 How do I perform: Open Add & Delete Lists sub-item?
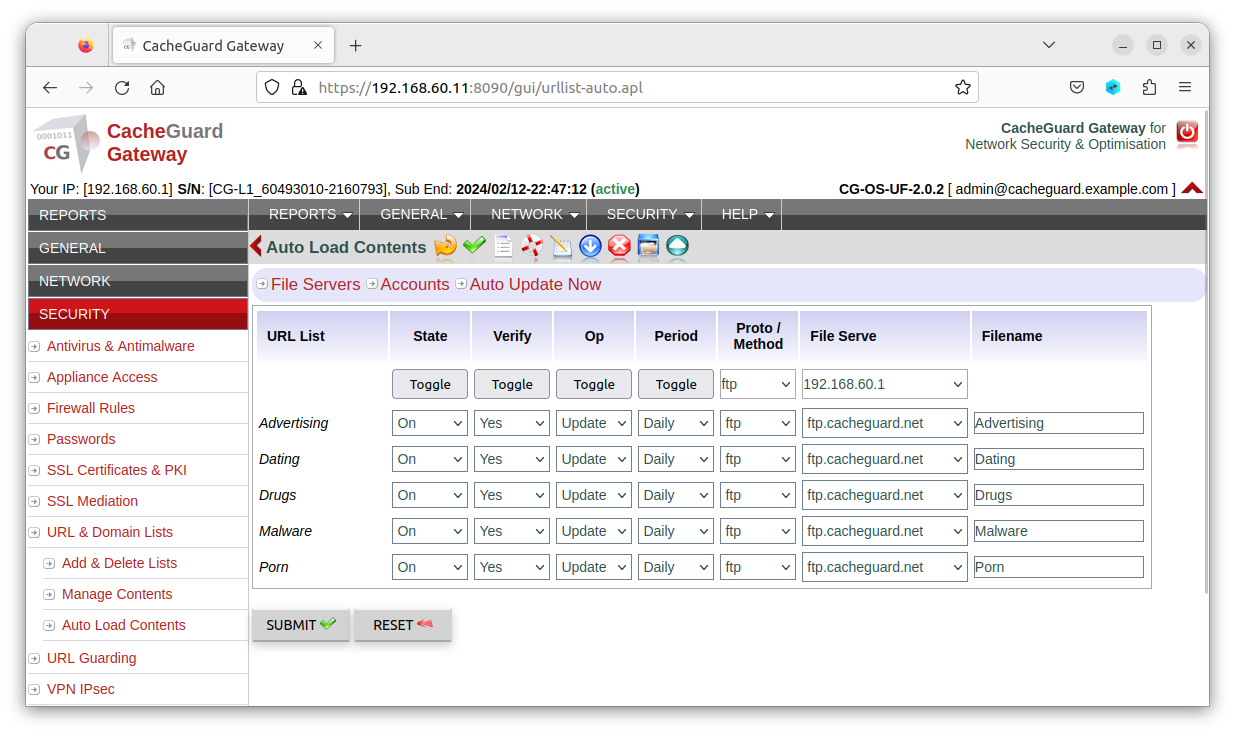coord(119,563)
